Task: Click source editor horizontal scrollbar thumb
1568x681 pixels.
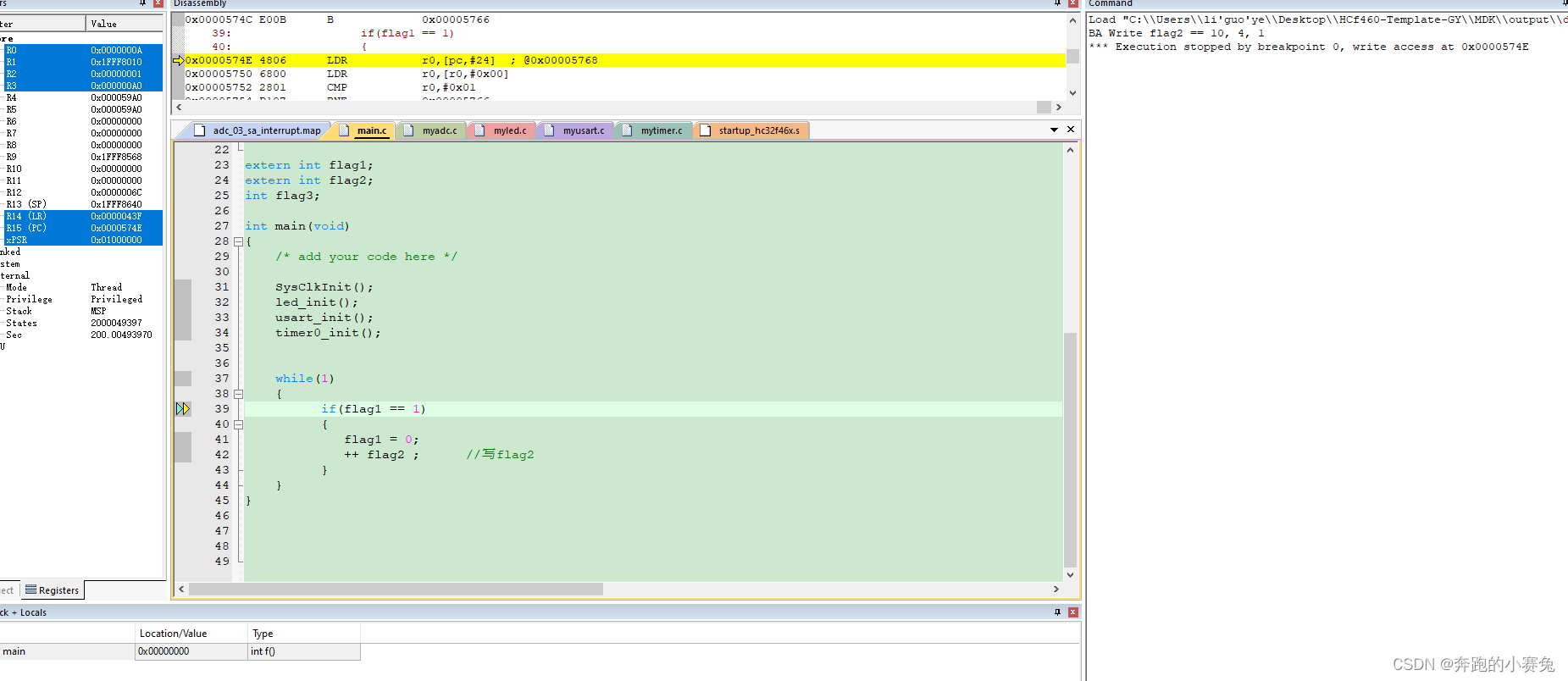Action: [396, 589]
